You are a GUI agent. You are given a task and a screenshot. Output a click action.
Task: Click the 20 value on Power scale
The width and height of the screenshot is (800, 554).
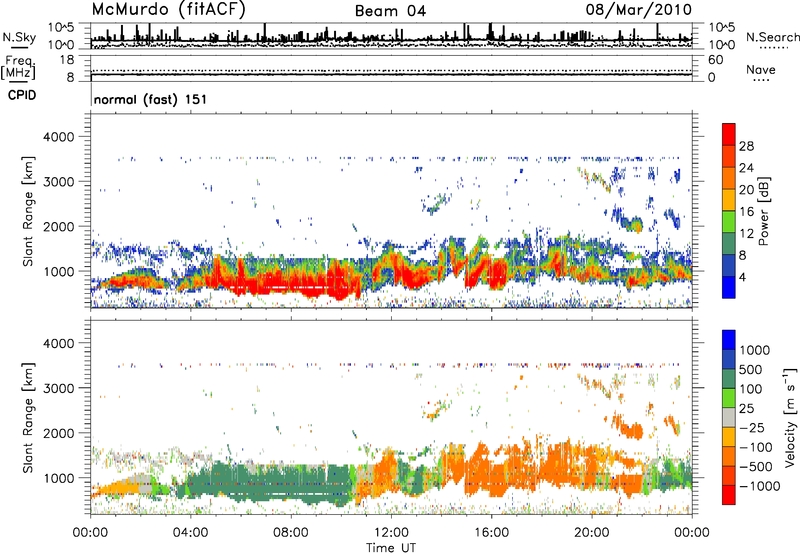(x=746, y=190)
